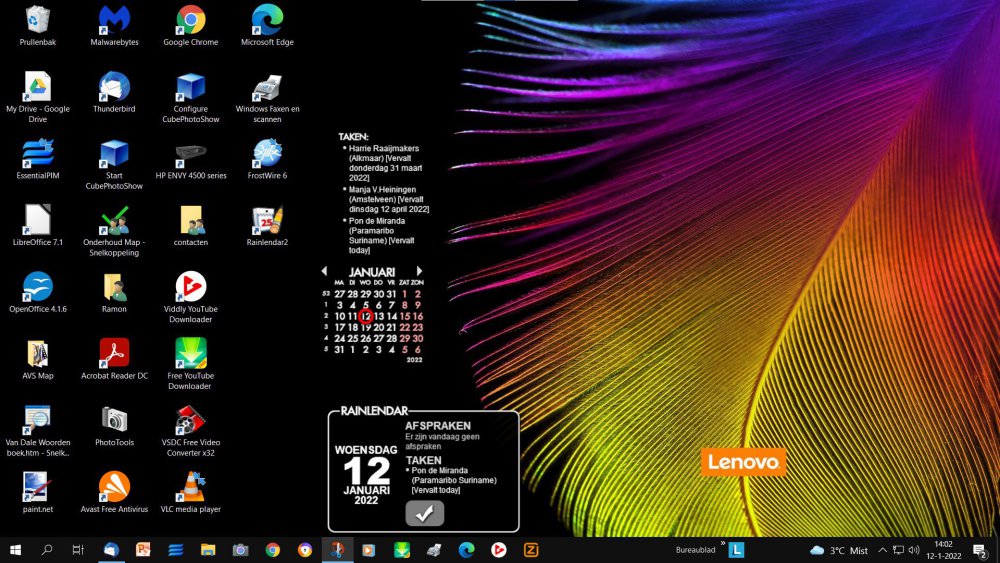Open the Windows Start menu

pyautogui.click(x=15, y=550)
